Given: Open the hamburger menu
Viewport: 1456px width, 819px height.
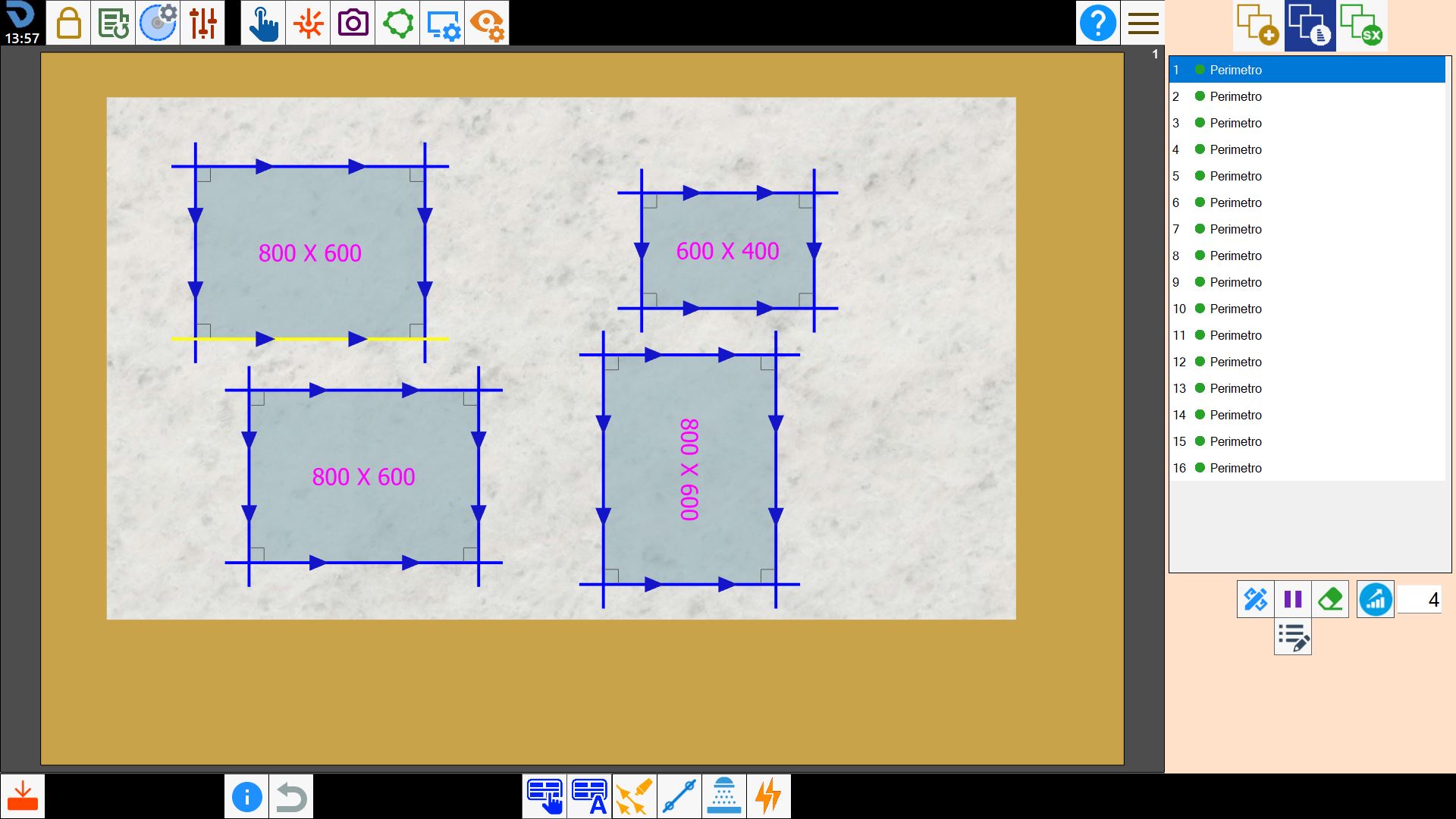Looking at the screenshot, I should (1143, 23).
